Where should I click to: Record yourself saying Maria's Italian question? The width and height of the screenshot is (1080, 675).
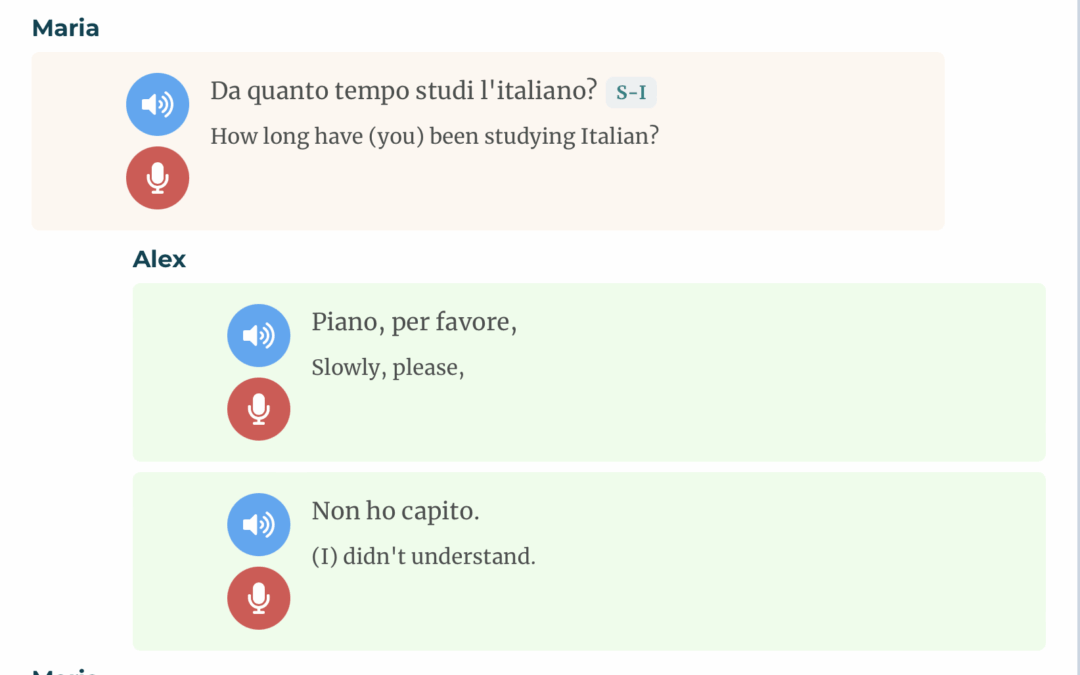[158, 178]
